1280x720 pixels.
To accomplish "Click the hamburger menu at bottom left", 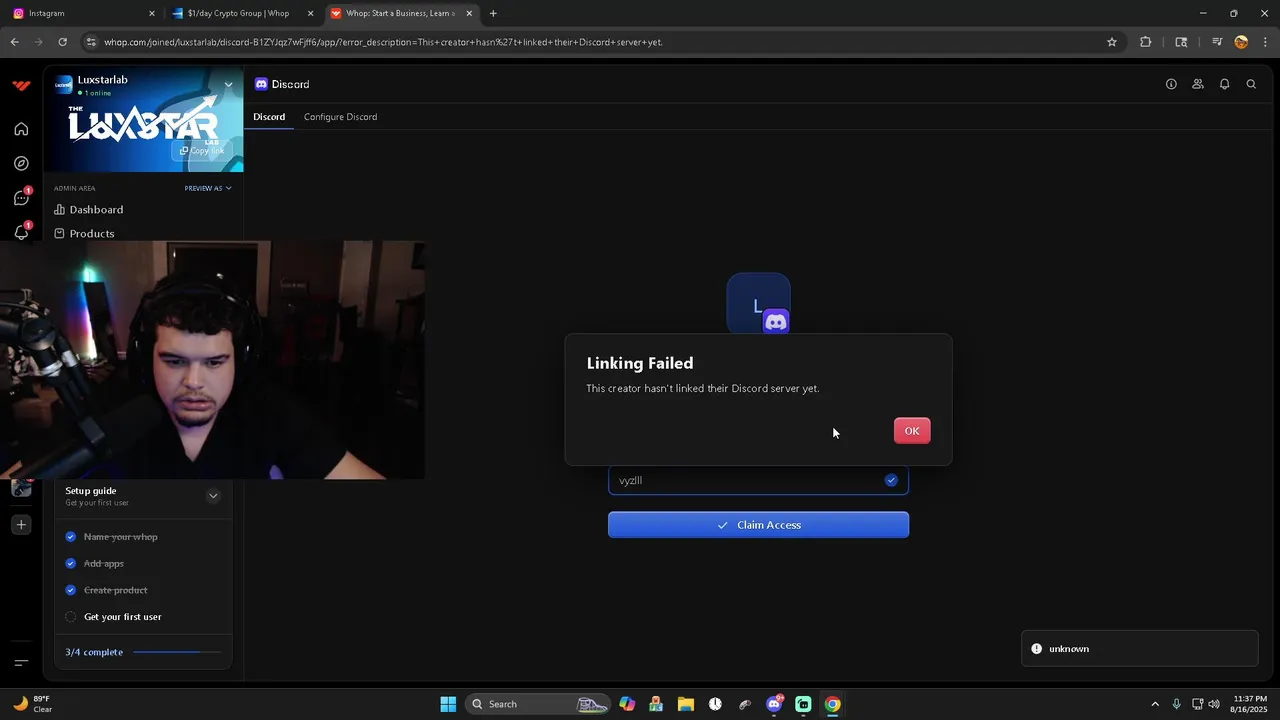I will click(21, 662).
